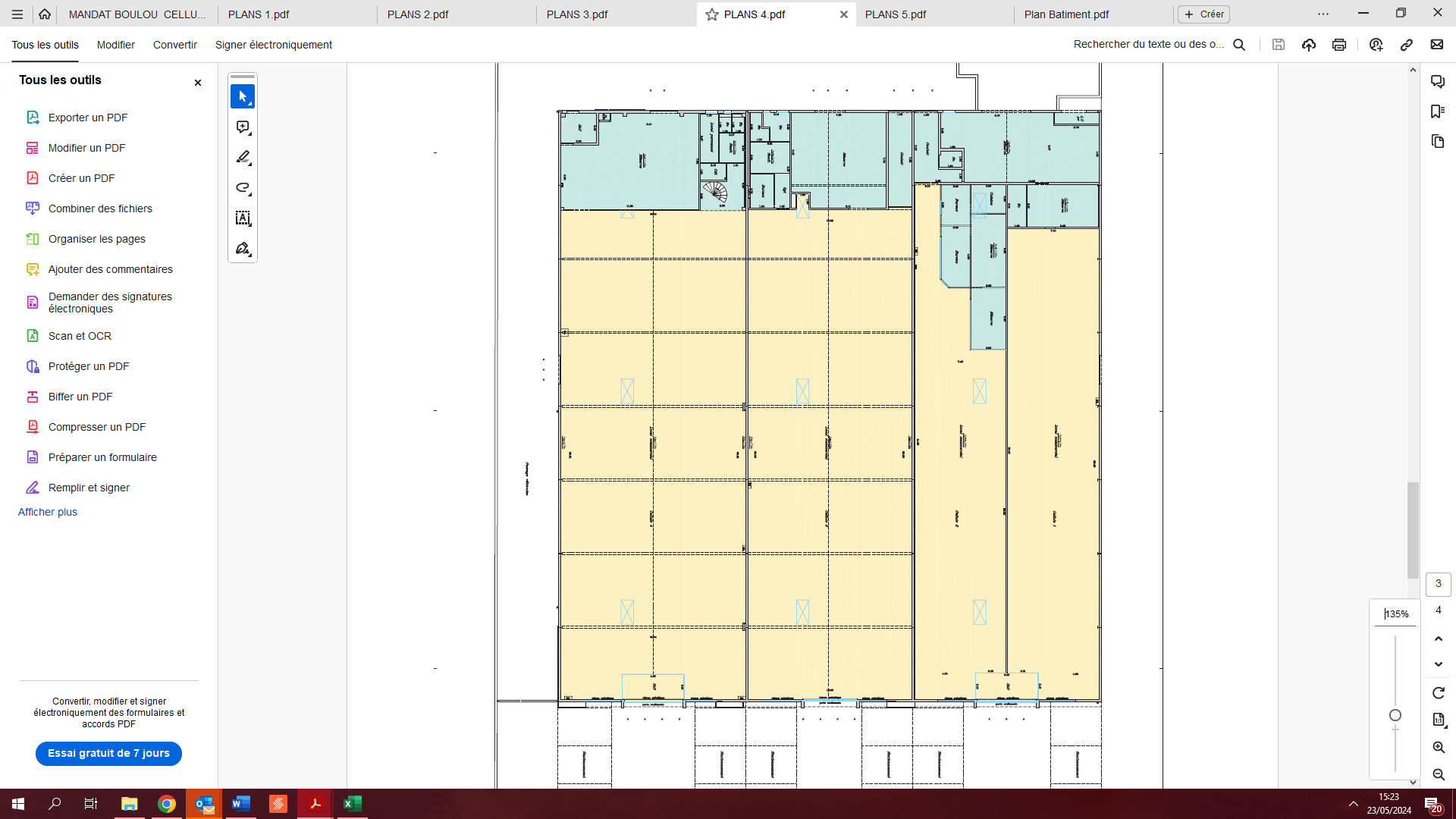Viewport: 1456px width, 819px height.
Task: Star the PLANS 4.pdf tab
Action: click(712, 14)
